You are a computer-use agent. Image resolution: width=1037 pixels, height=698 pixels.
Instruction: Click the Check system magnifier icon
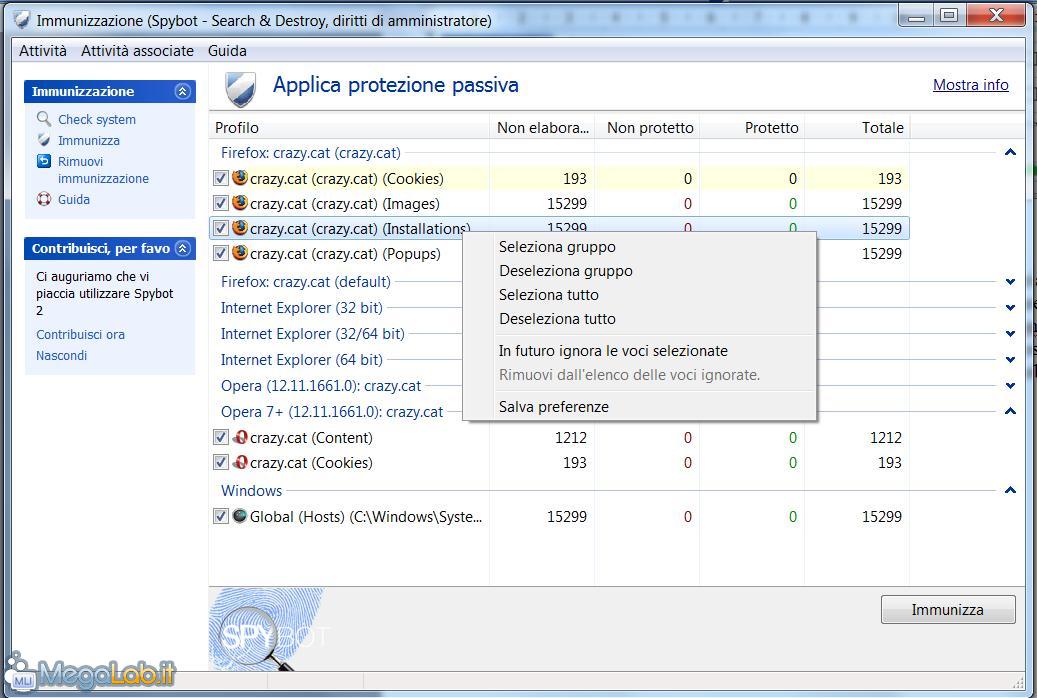pos(44,119)
